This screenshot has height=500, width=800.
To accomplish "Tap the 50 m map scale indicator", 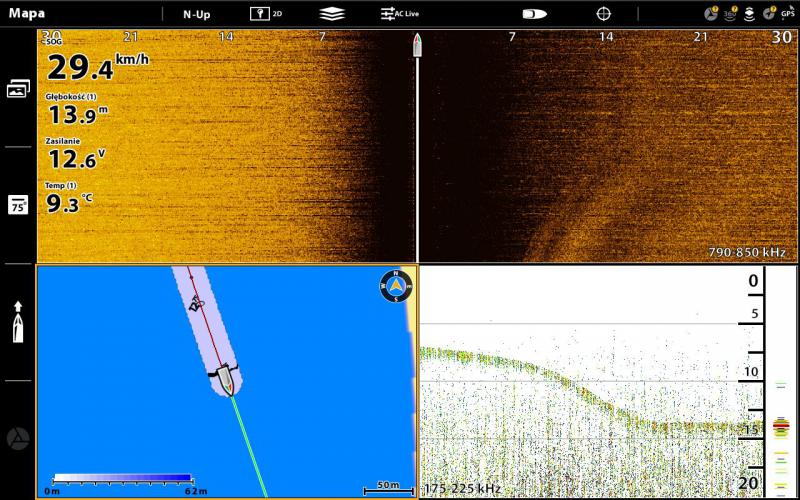I will point(387,487).
